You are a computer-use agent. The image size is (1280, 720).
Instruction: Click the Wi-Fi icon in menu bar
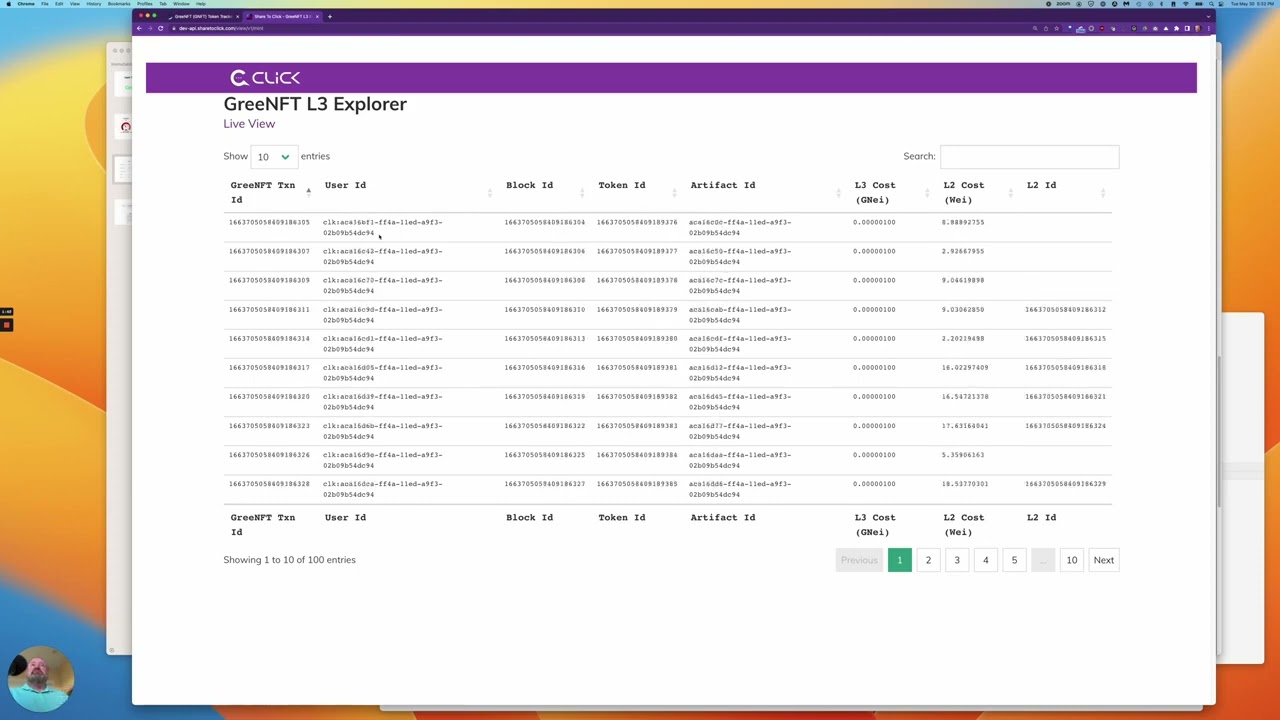(x=1186, y=4)
